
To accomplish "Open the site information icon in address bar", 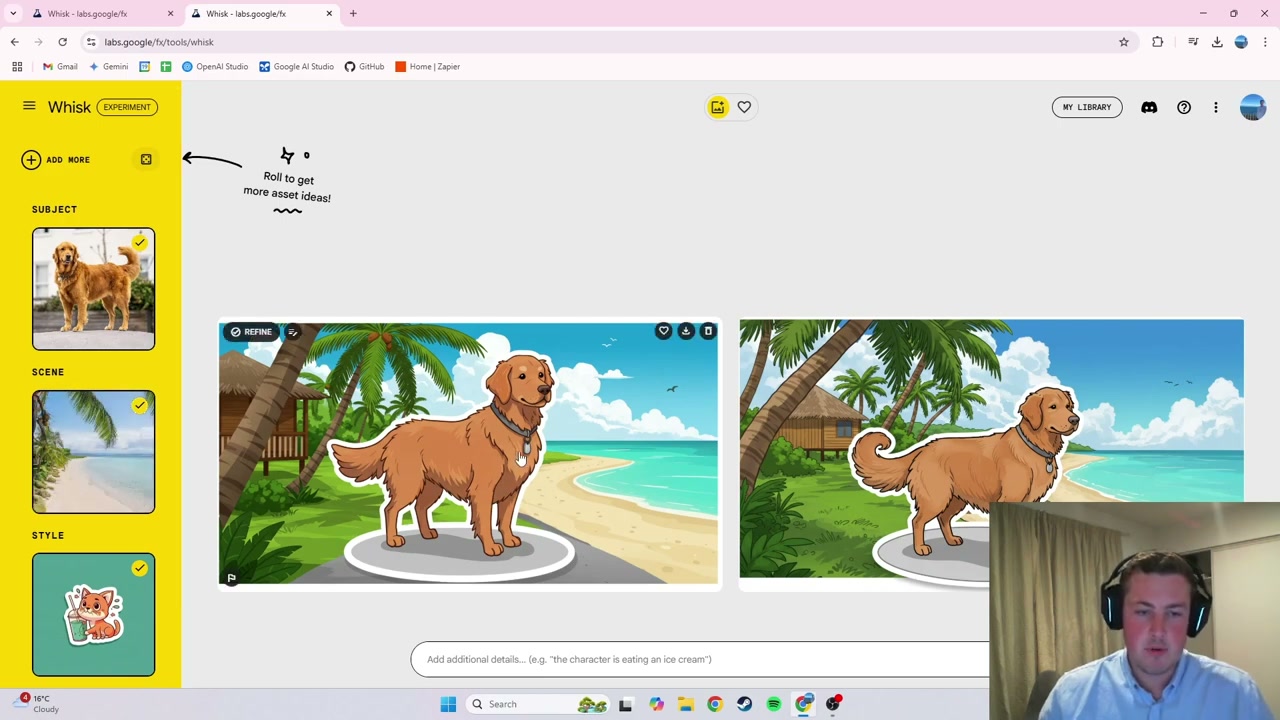I will (91, 42).
